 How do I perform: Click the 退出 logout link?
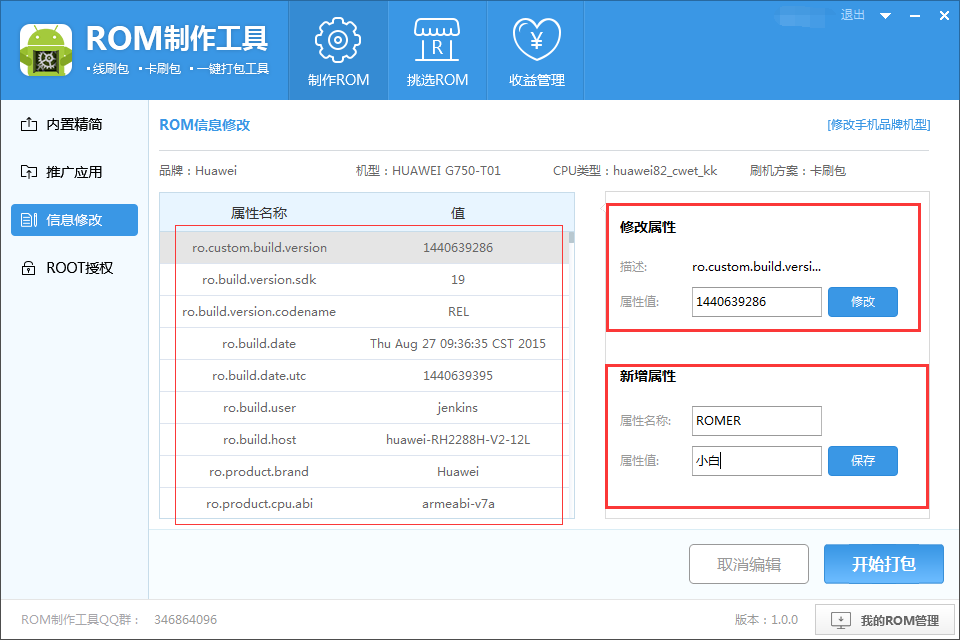852,15
